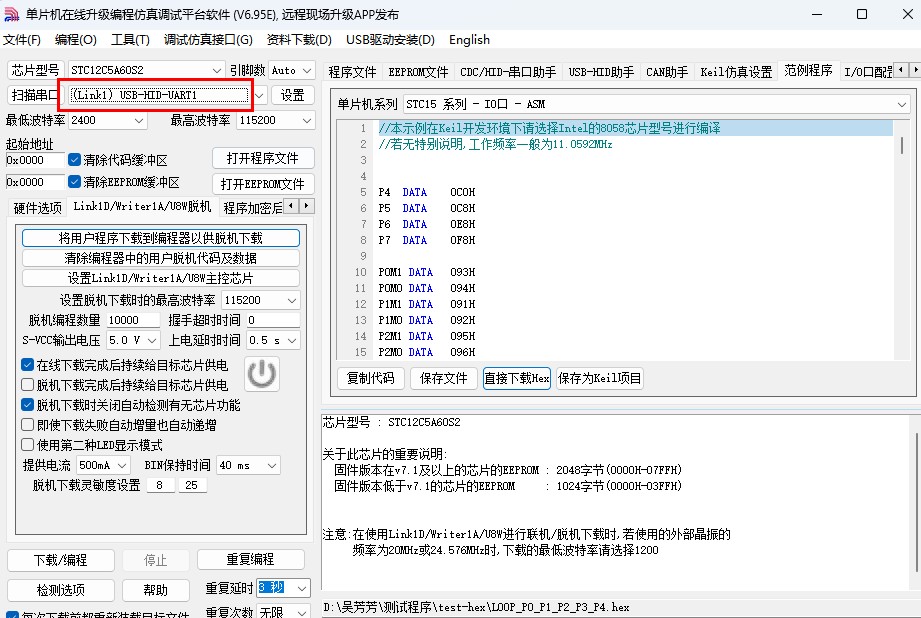Click 打开EEPROM文件 button

tap(263, 184)
